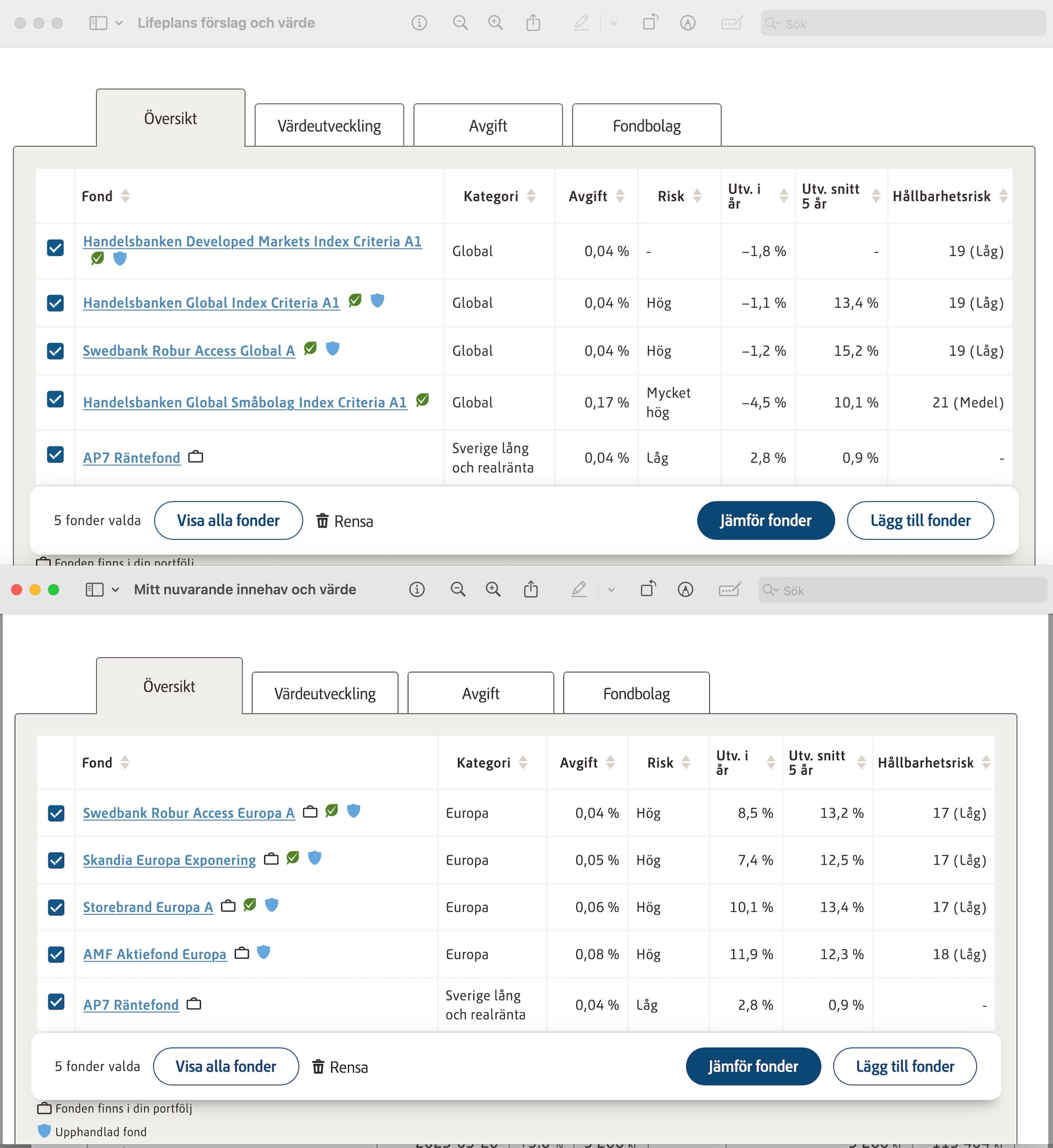The height and width of the screenshot is (1148, 1053).
Task: Click share icon in Mitt nuvarande innehav window
Action: coord(530,589)
